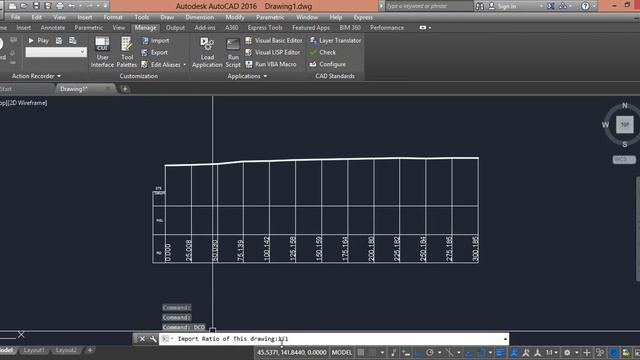Open the Draw menu

point(167,18)
